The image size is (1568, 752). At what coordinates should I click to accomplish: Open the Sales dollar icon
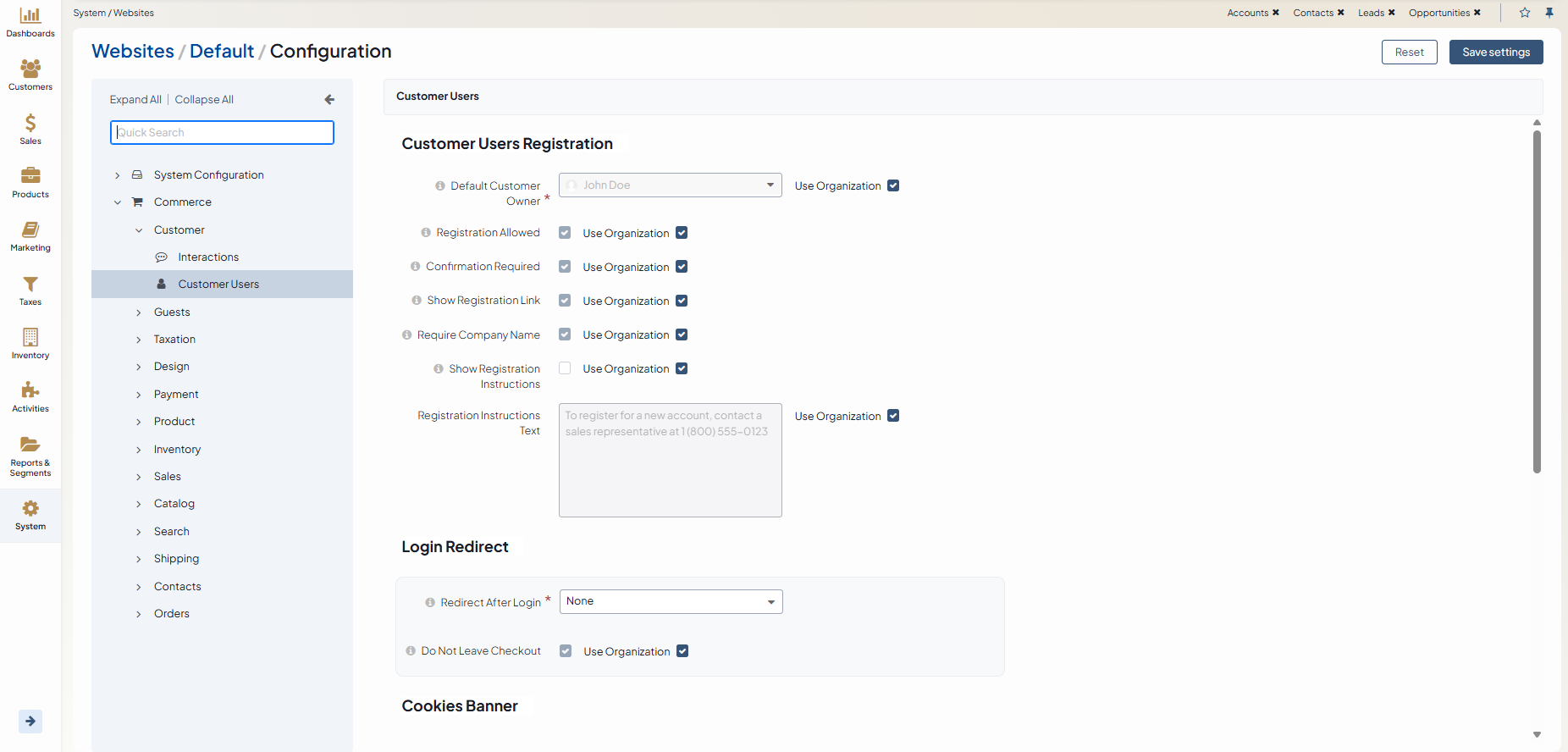click(30, 124)
